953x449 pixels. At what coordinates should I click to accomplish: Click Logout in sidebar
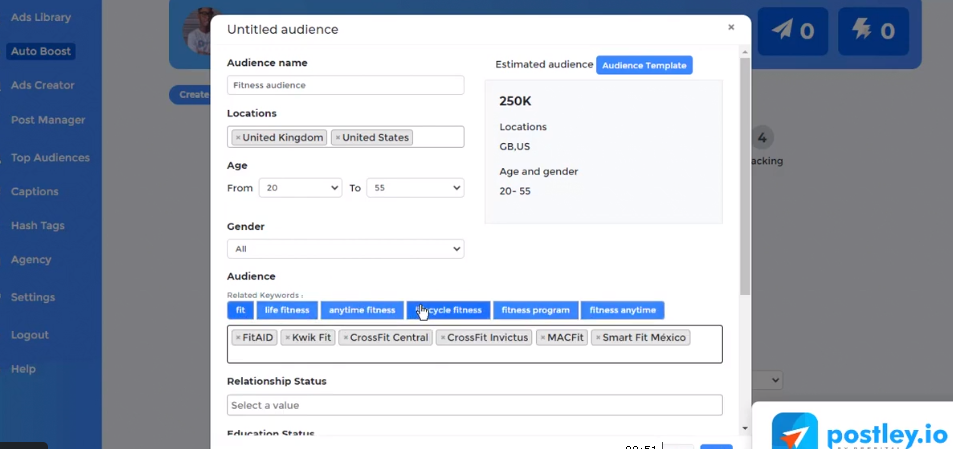pos(30,335)
